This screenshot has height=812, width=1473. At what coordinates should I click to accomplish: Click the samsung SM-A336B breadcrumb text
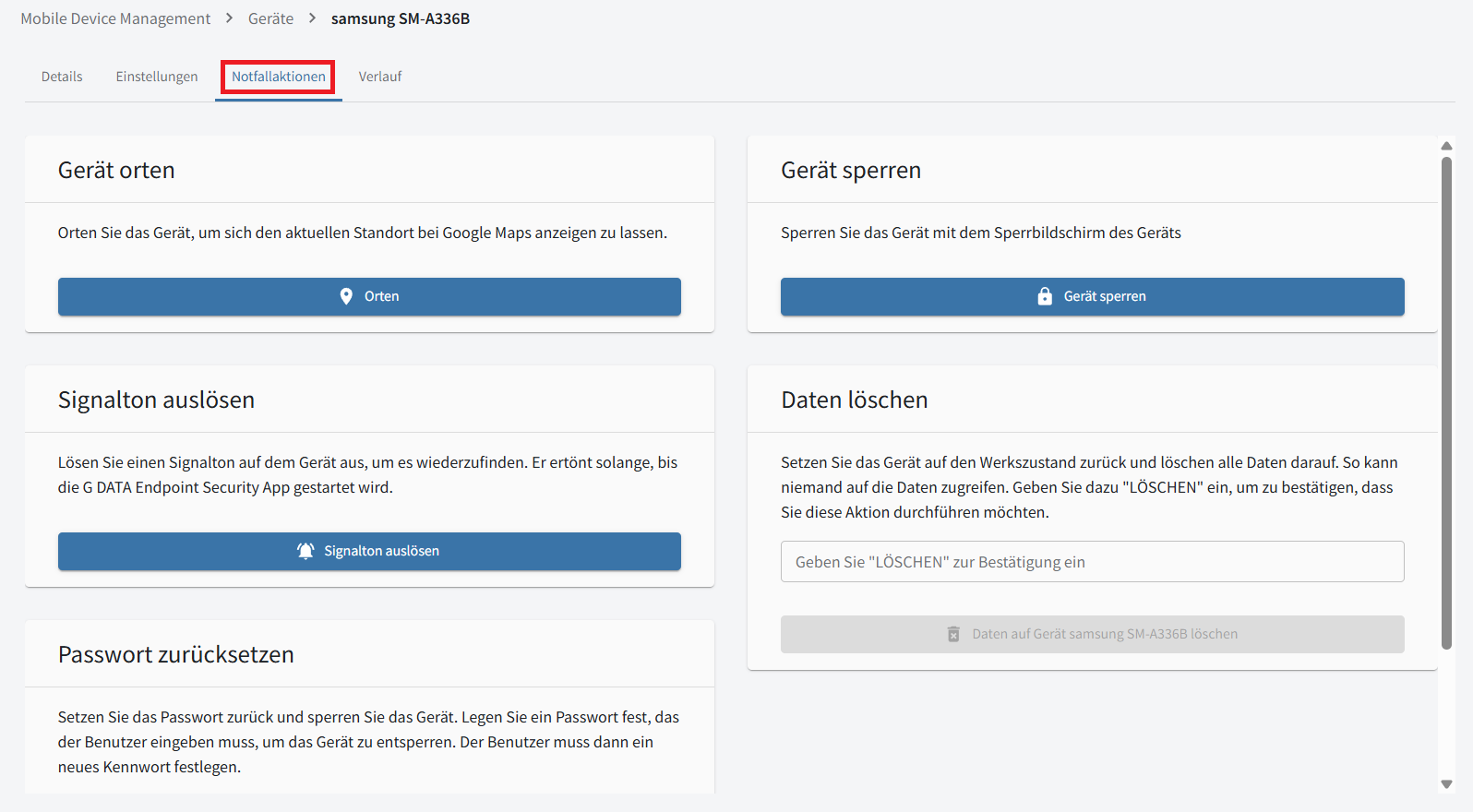tap(401, 18)
